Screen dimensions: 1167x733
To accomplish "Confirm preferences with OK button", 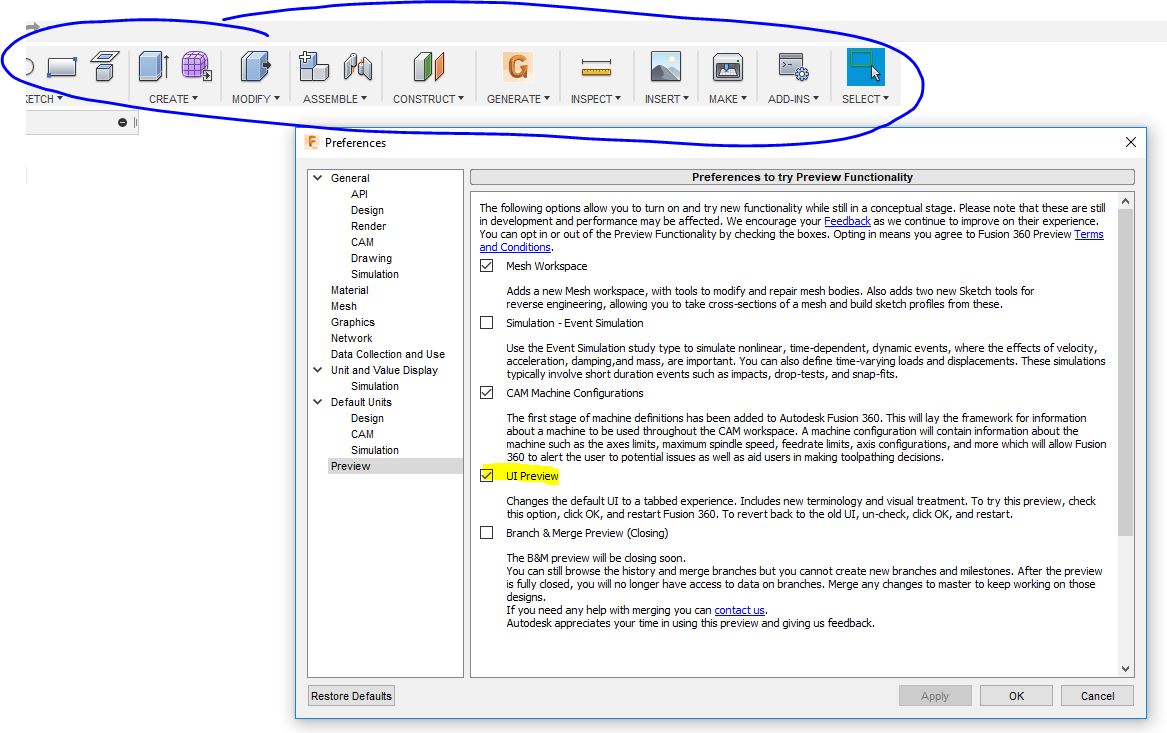I will click(1017, 696).
